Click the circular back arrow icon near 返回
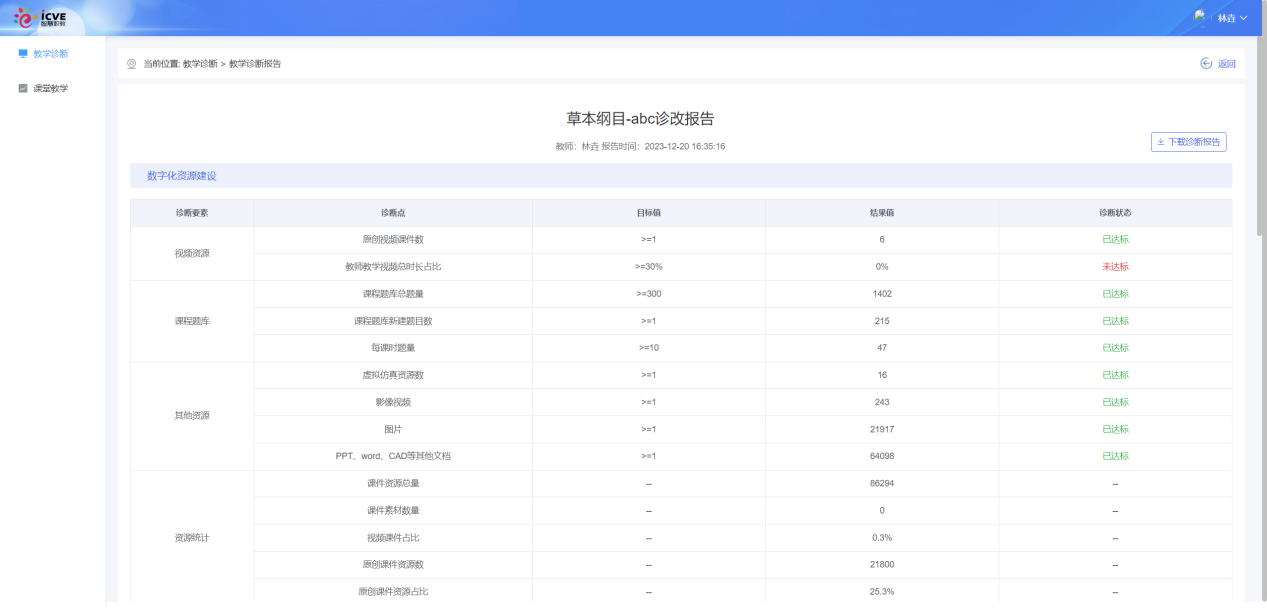The width and height of the screenshot is (1267, 608). click(x=1204, y=62)
